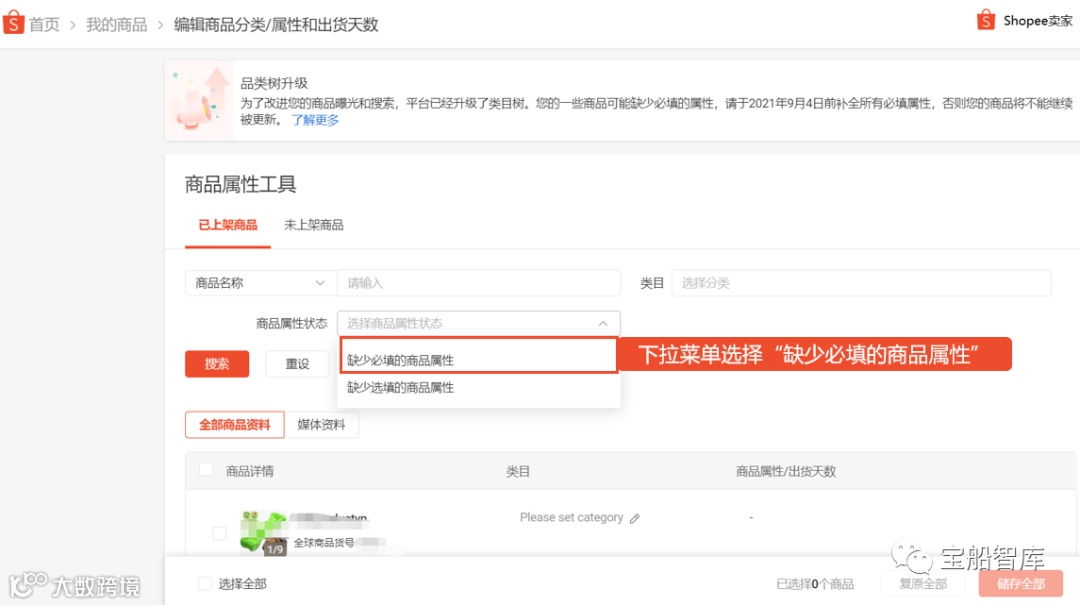Open the product thumbnail labeled 1/9
This screenshot has width=1080, height=606.
tap(263, 533)
